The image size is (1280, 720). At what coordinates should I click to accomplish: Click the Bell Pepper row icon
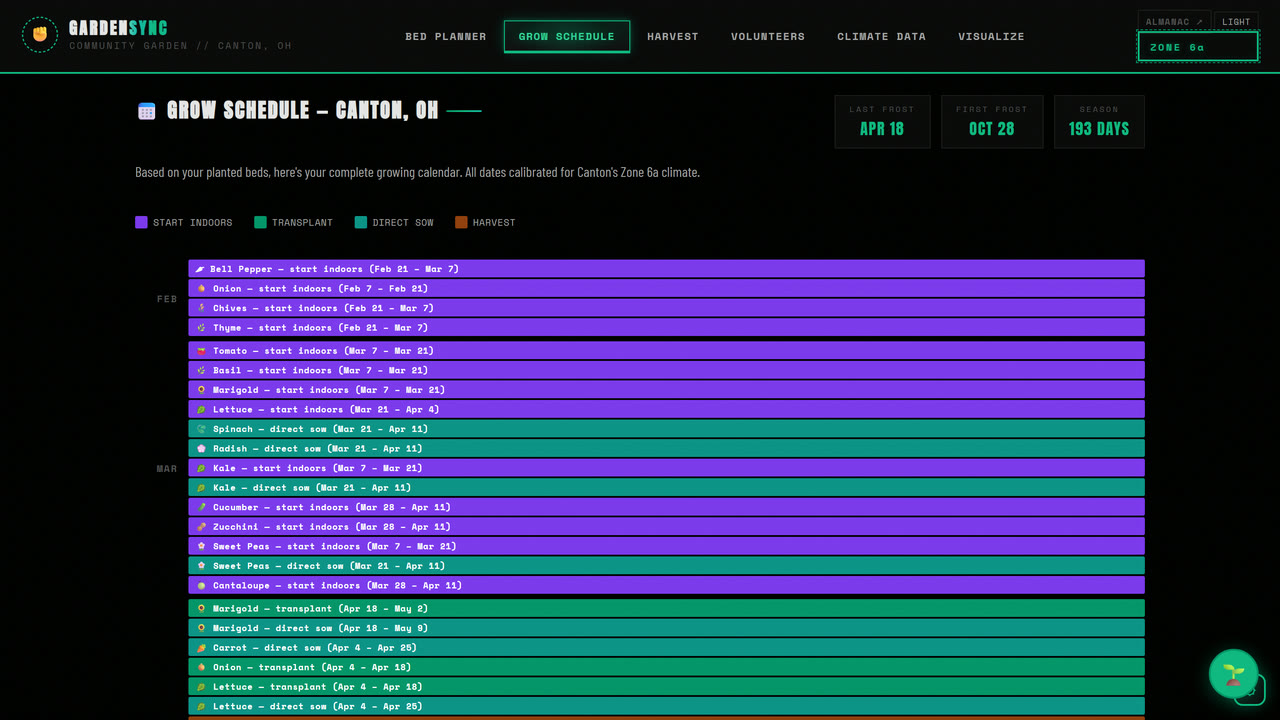[x=200, y=269]
